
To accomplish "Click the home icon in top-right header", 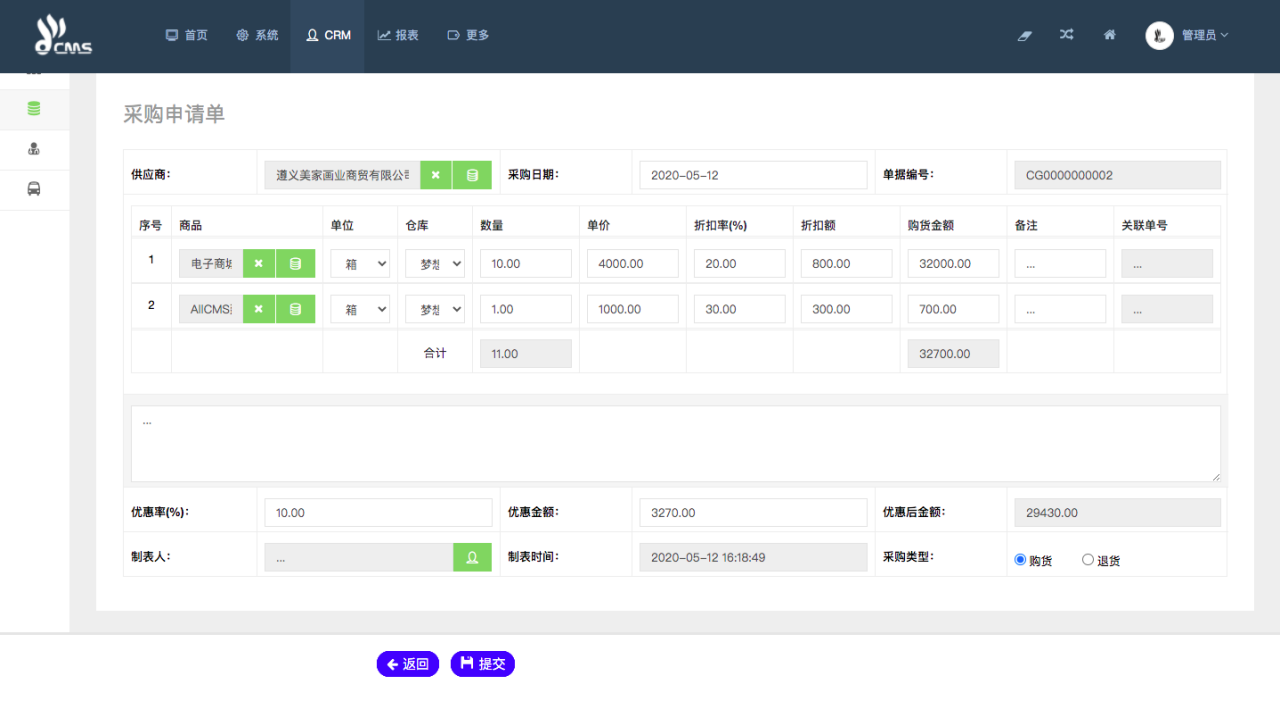I will coord(1110,35).
